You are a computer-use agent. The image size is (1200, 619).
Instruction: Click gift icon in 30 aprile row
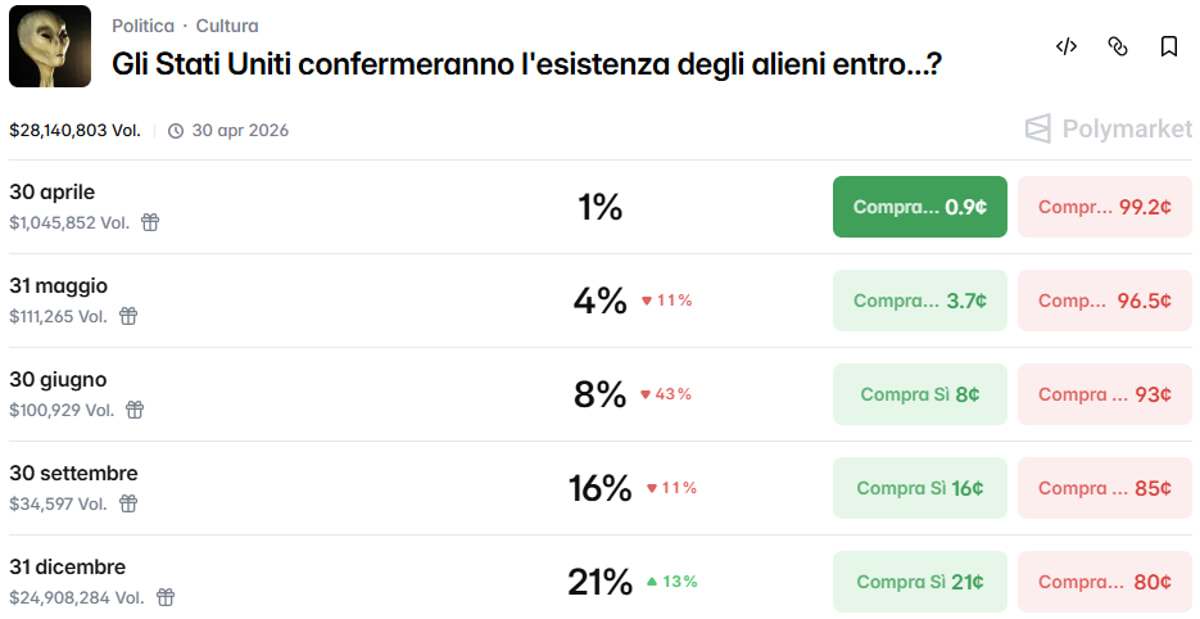150,223
